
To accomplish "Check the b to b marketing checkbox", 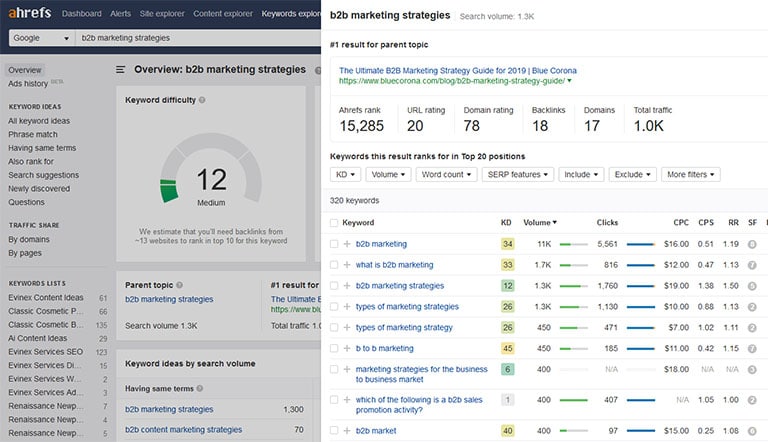I will tap(334, 348).
